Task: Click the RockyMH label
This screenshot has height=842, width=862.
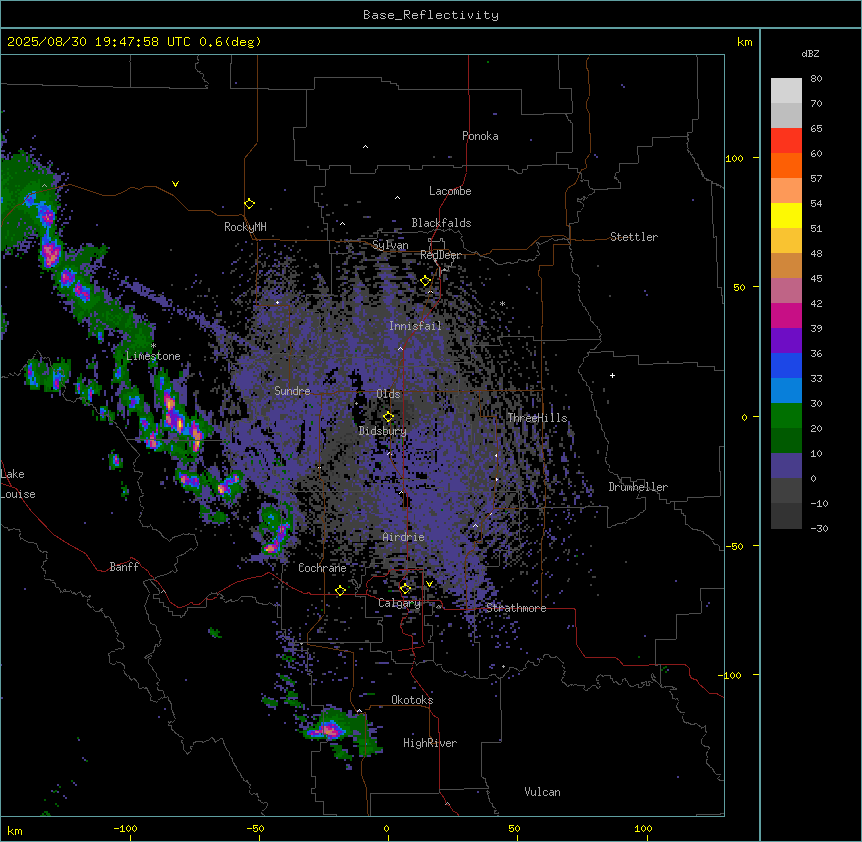Action: [x=245, y=227]
